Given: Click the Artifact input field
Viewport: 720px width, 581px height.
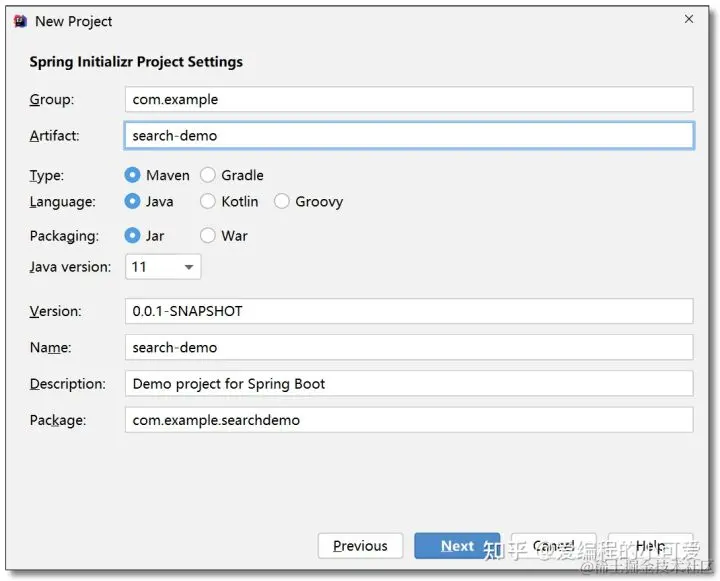Looking at the screenshot, I should (x=409, y=135).
